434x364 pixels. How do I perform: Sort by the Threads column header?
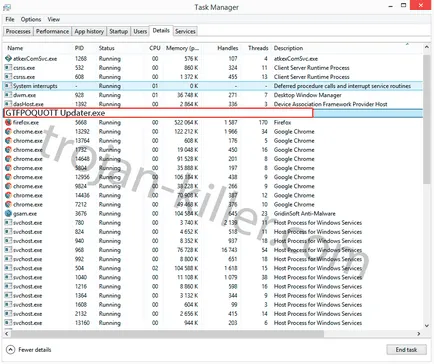[x=258, y=48]
